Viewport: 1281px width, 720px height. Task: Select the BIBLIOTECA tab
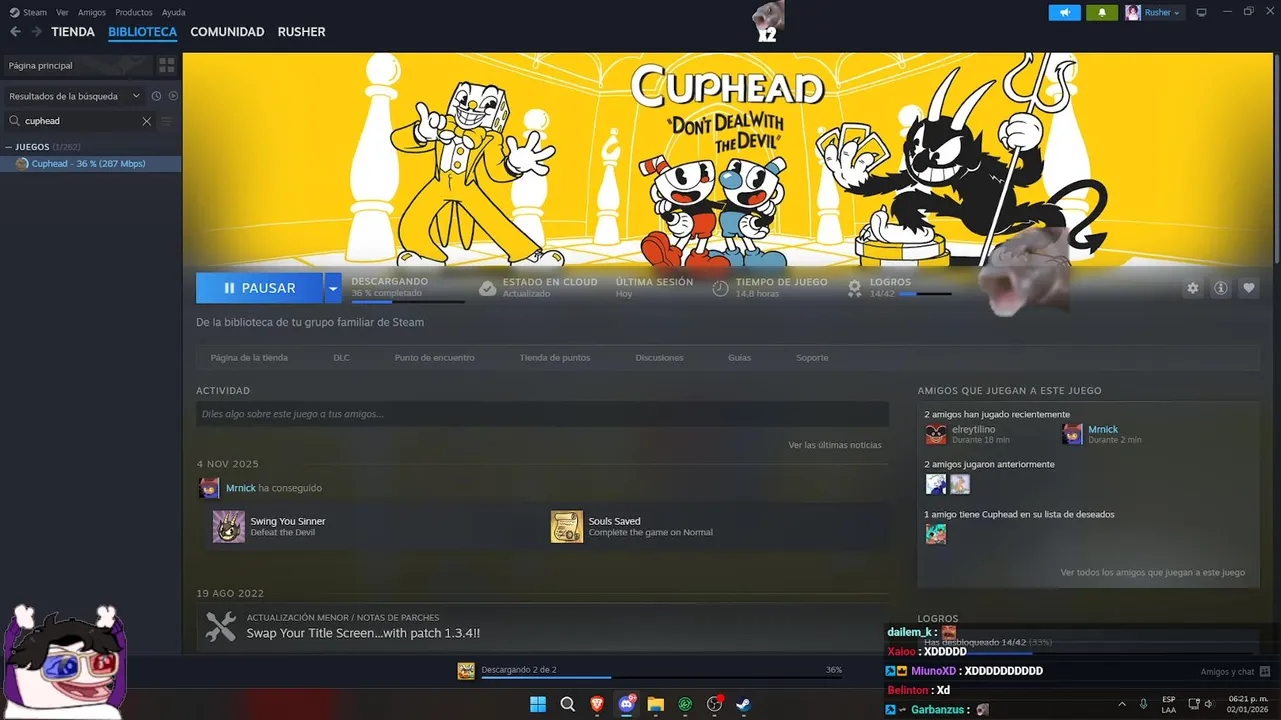tap(143, 32)
